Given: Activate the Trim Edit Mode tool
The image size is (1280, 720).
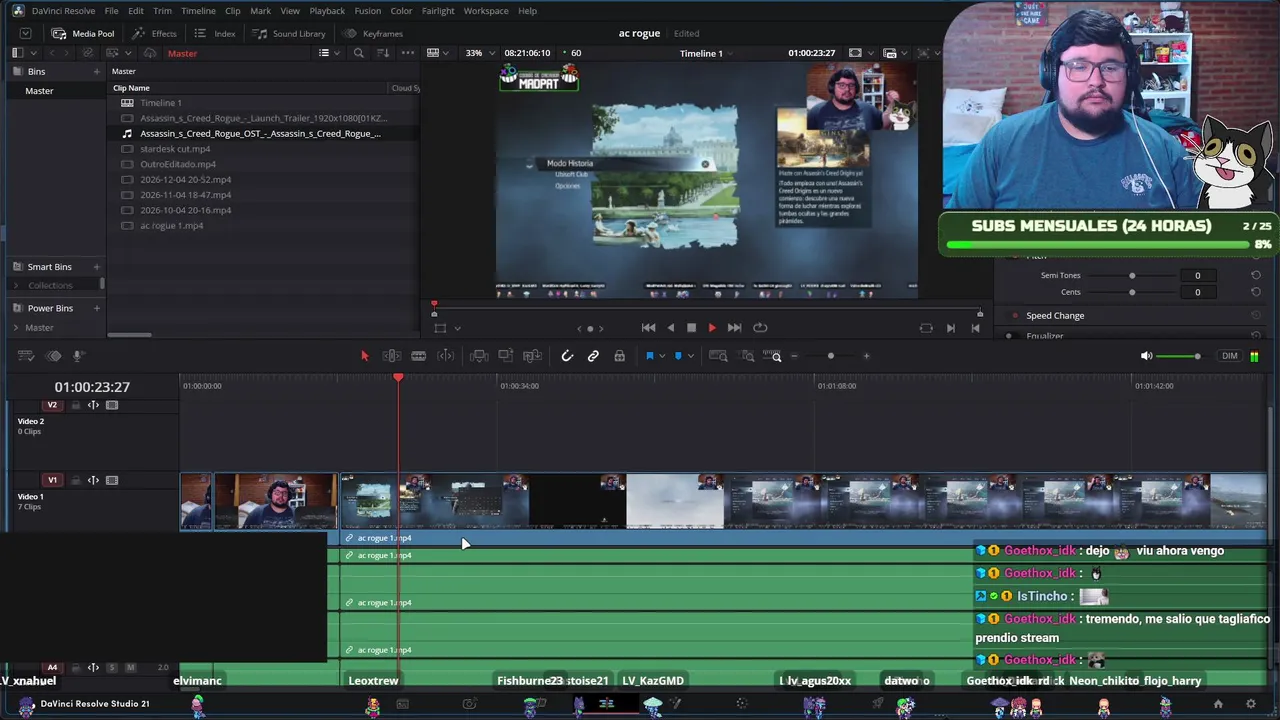Looking at the screenshot, I should [x=392, y=356].
